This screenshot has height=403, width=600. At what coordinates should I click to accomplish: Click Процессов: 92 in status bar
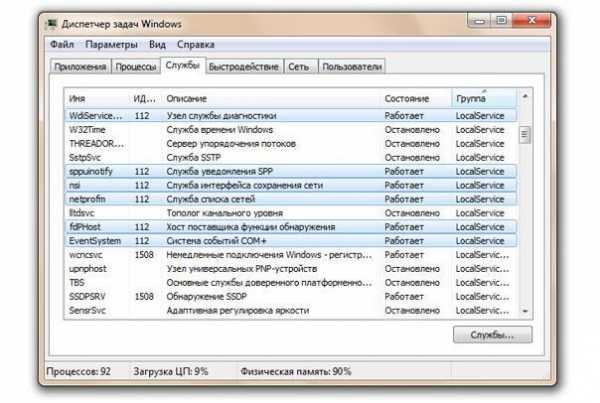78,372
